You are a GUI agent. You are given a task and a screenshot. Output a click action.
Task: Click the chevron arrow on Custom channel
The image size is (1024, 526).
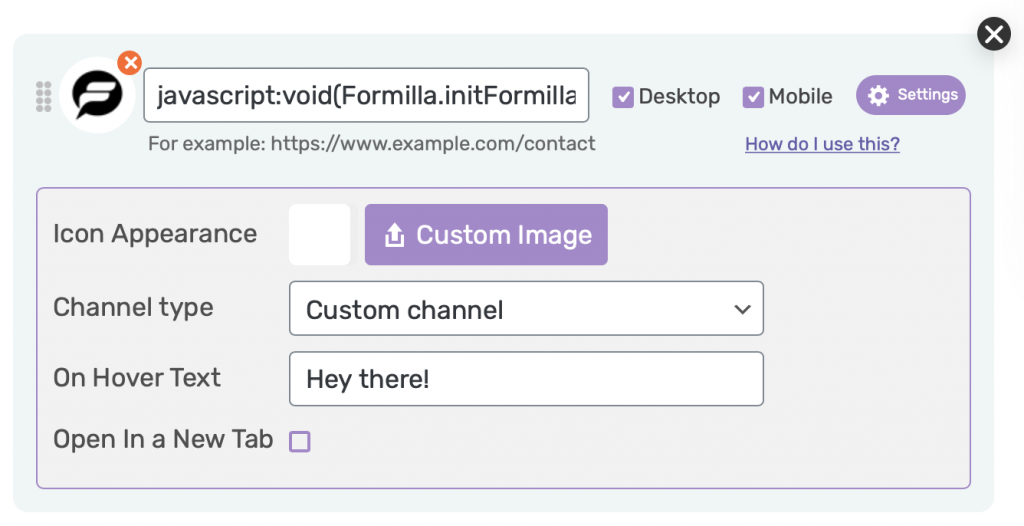(x=742, y=309)
